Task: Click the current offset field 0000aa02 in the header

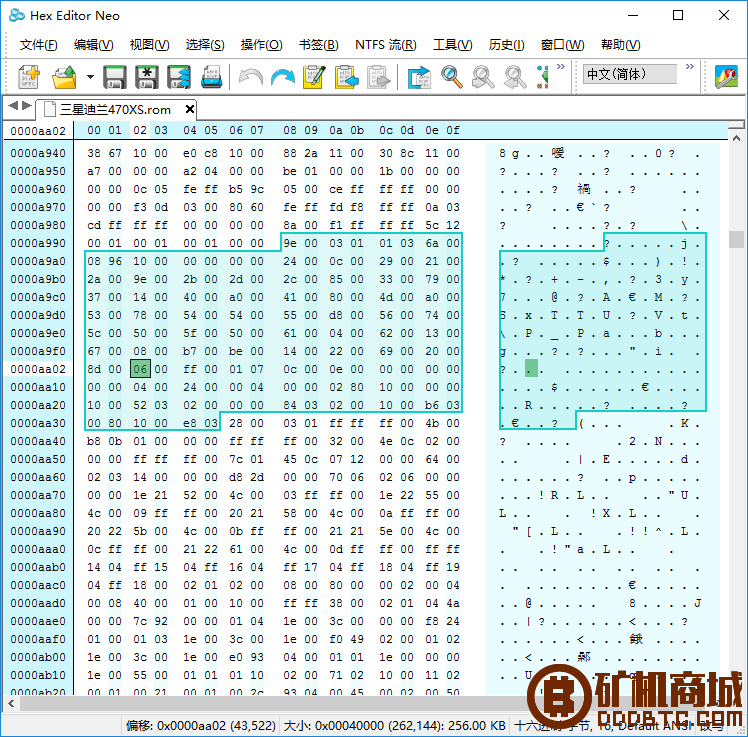Action: (38, 131)
